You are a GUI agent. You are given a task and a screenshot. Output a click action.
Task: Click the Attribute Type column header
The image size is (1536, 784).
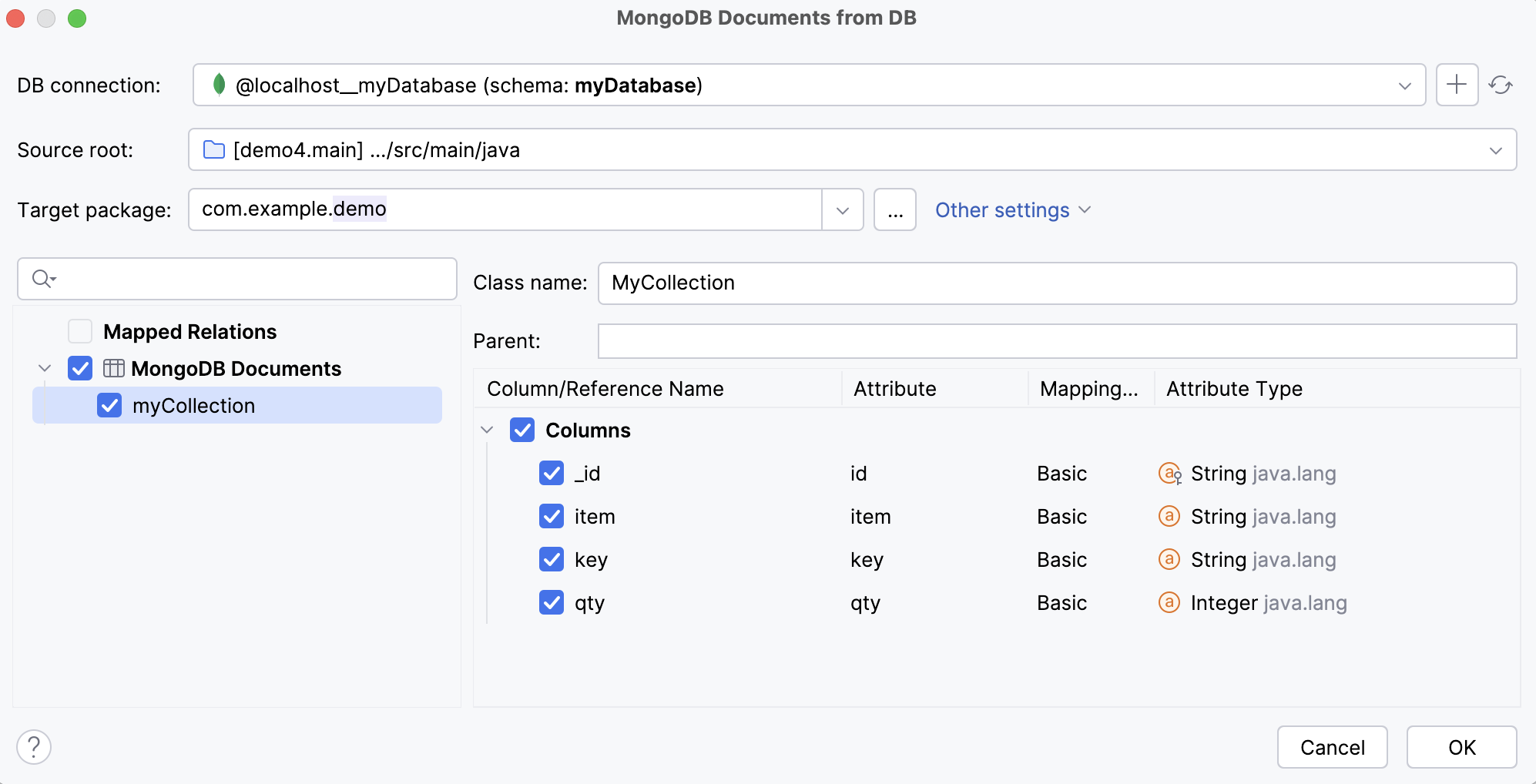pyautogui.click(x=1232, y=388)
